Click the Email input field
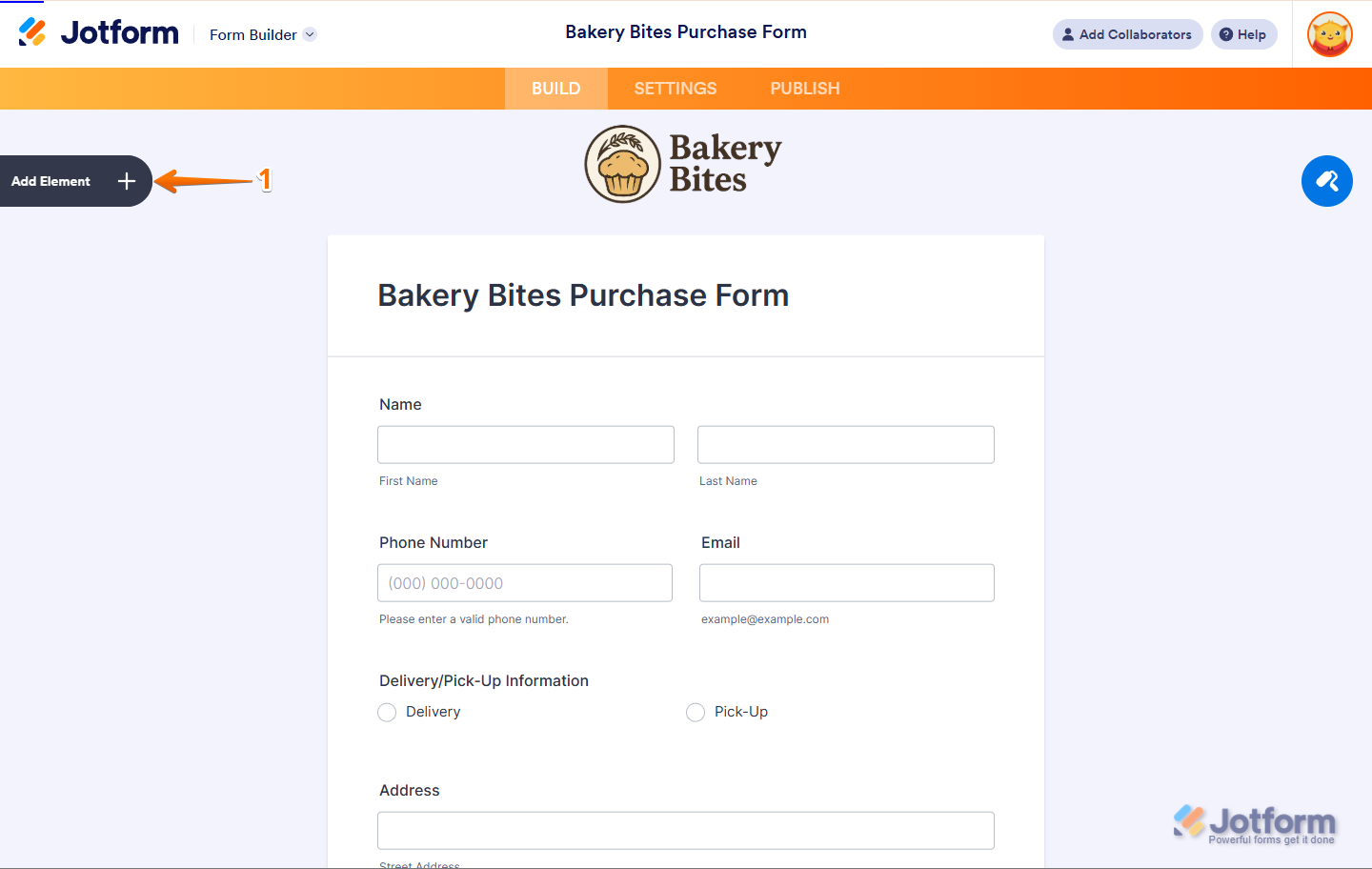 coord(847,583)
